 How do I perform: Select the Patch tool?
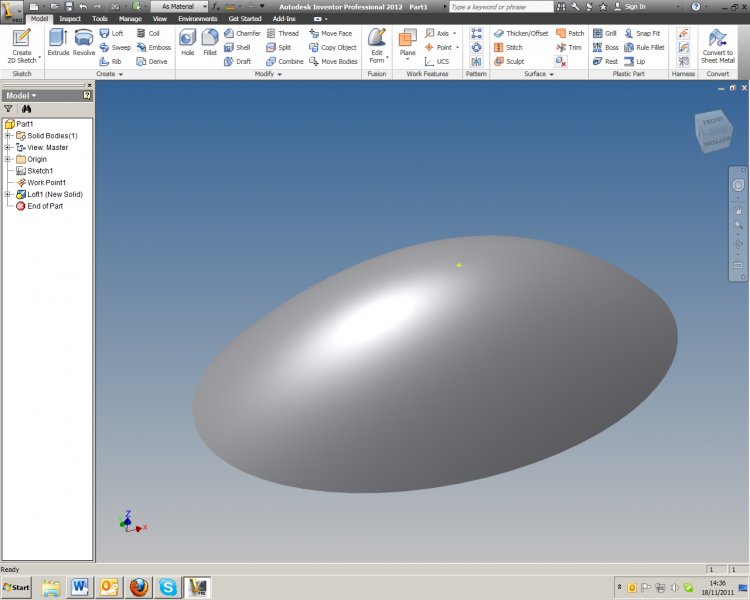[570, 33]
